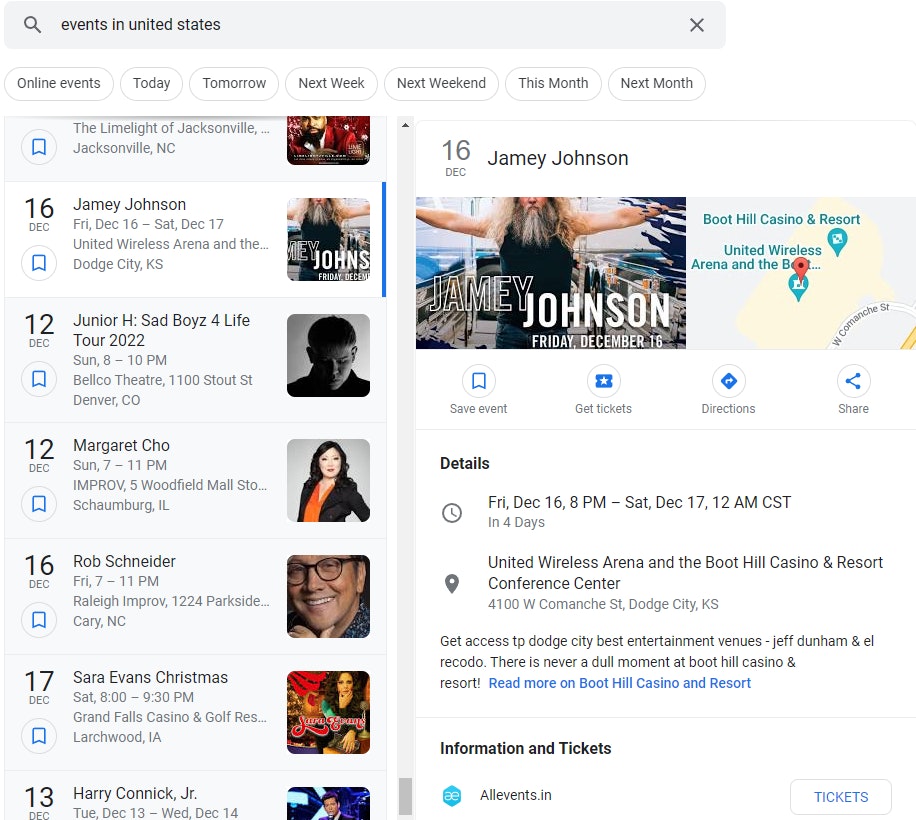
Task: Filter events by Next Week
Action: click(331, 84)
